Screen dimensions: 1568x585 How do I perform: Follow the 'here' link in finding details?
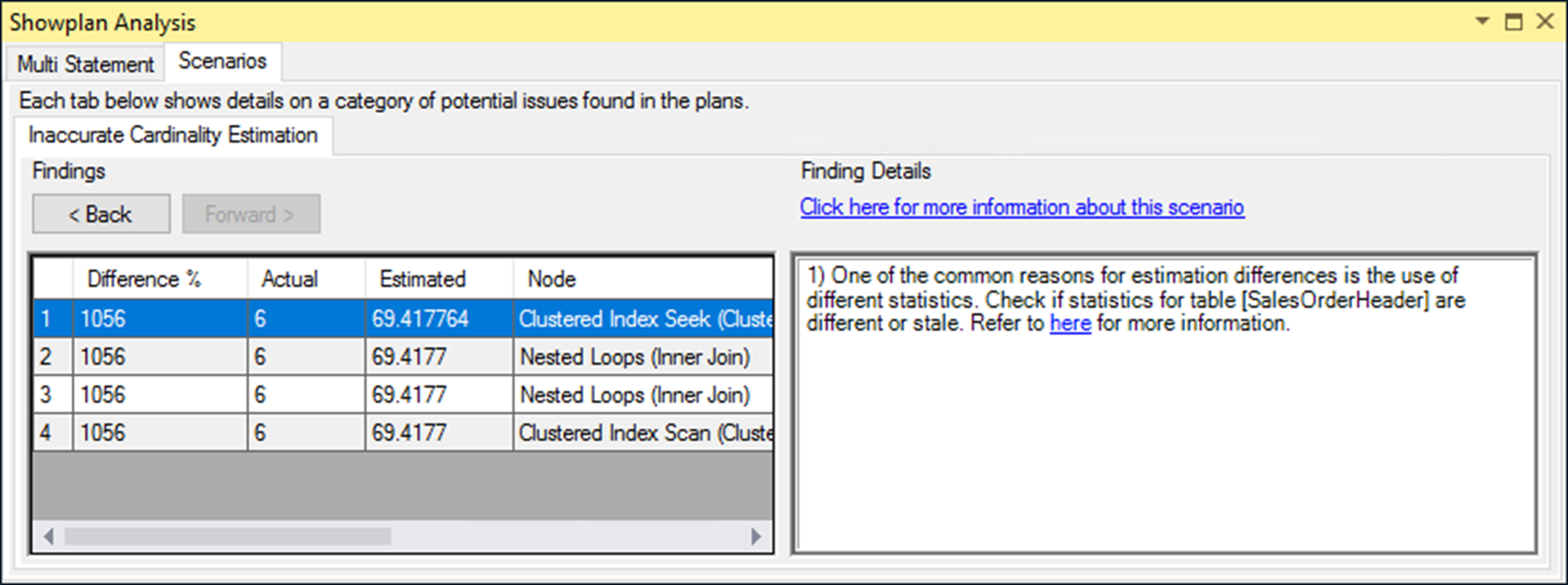tap(1070, 324)
